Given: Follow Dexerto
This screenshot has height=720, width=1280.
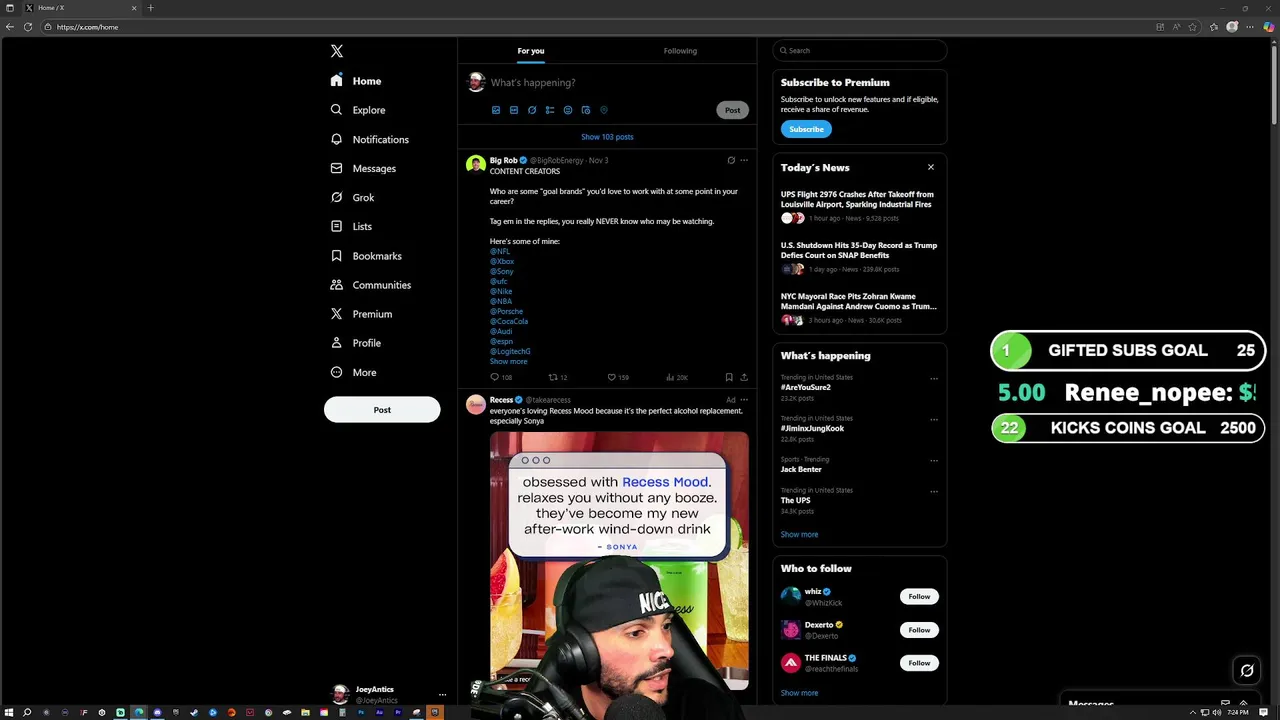Looking at the screenshot, I should coord(919,630).
